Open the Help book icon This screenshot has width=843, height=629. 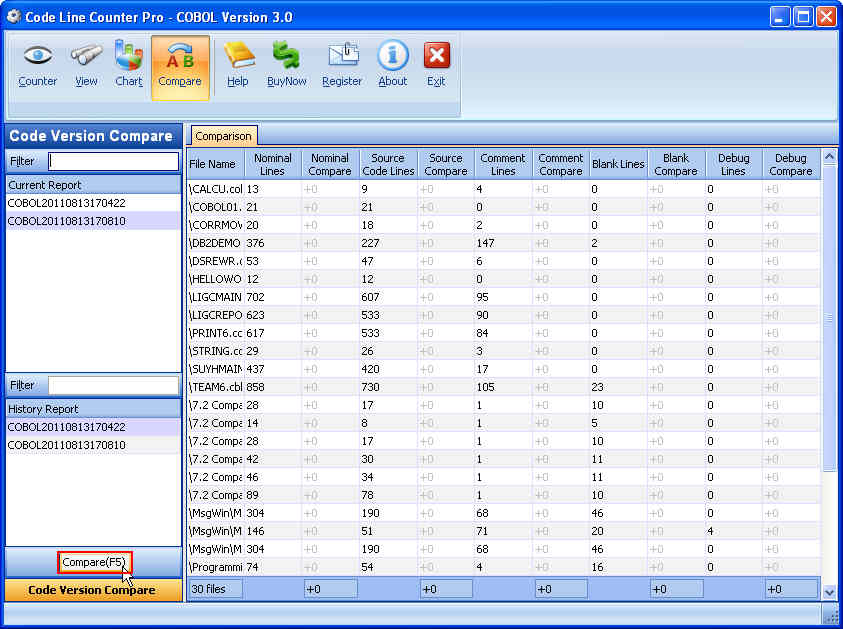pyautogui.click(x=238, y=66)
